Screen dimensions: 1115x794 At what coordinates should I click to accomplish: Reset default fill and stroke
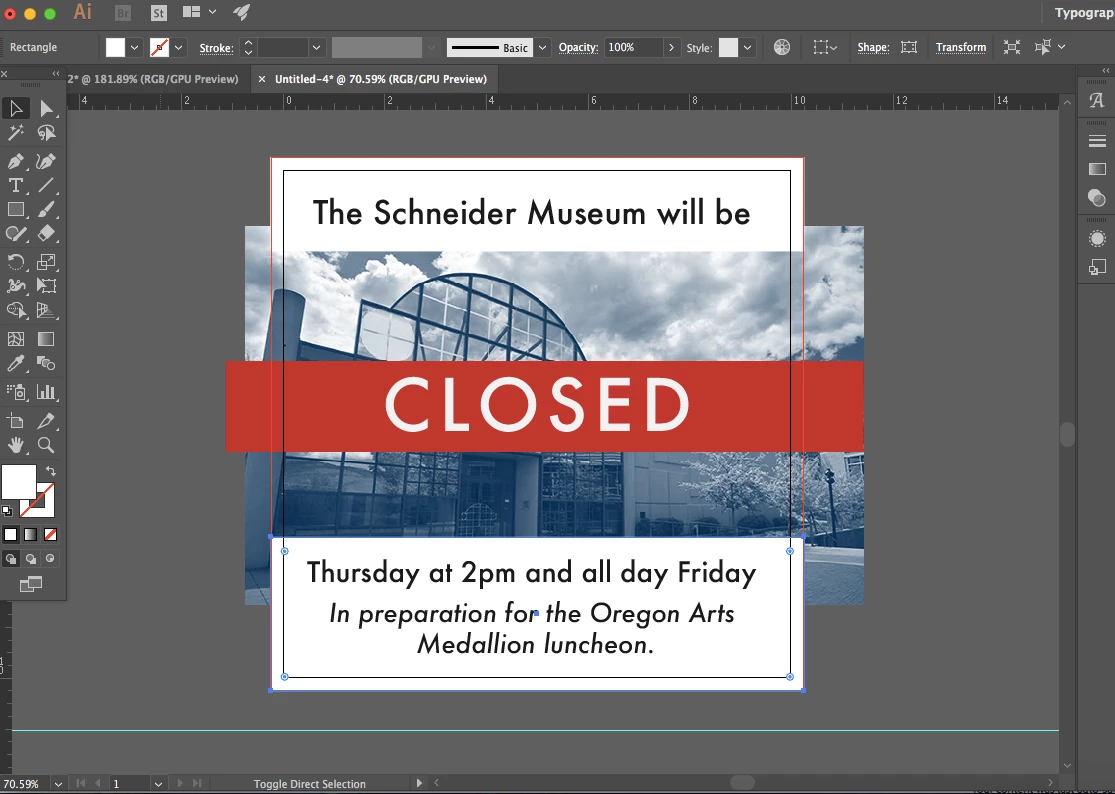[x=7, y=510]
